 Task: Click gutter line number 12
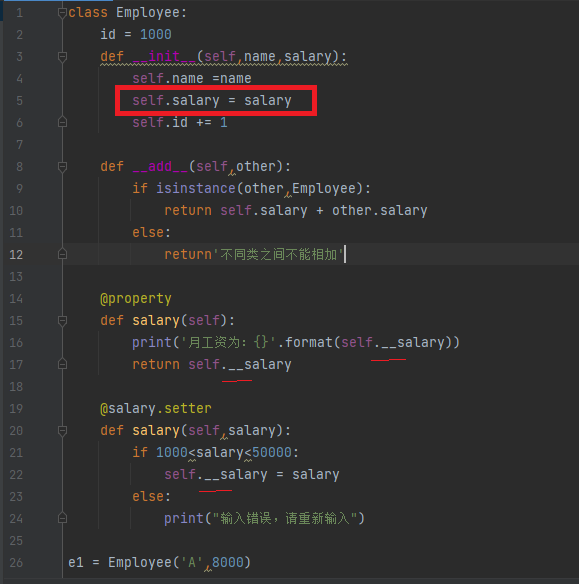point(16,255)
